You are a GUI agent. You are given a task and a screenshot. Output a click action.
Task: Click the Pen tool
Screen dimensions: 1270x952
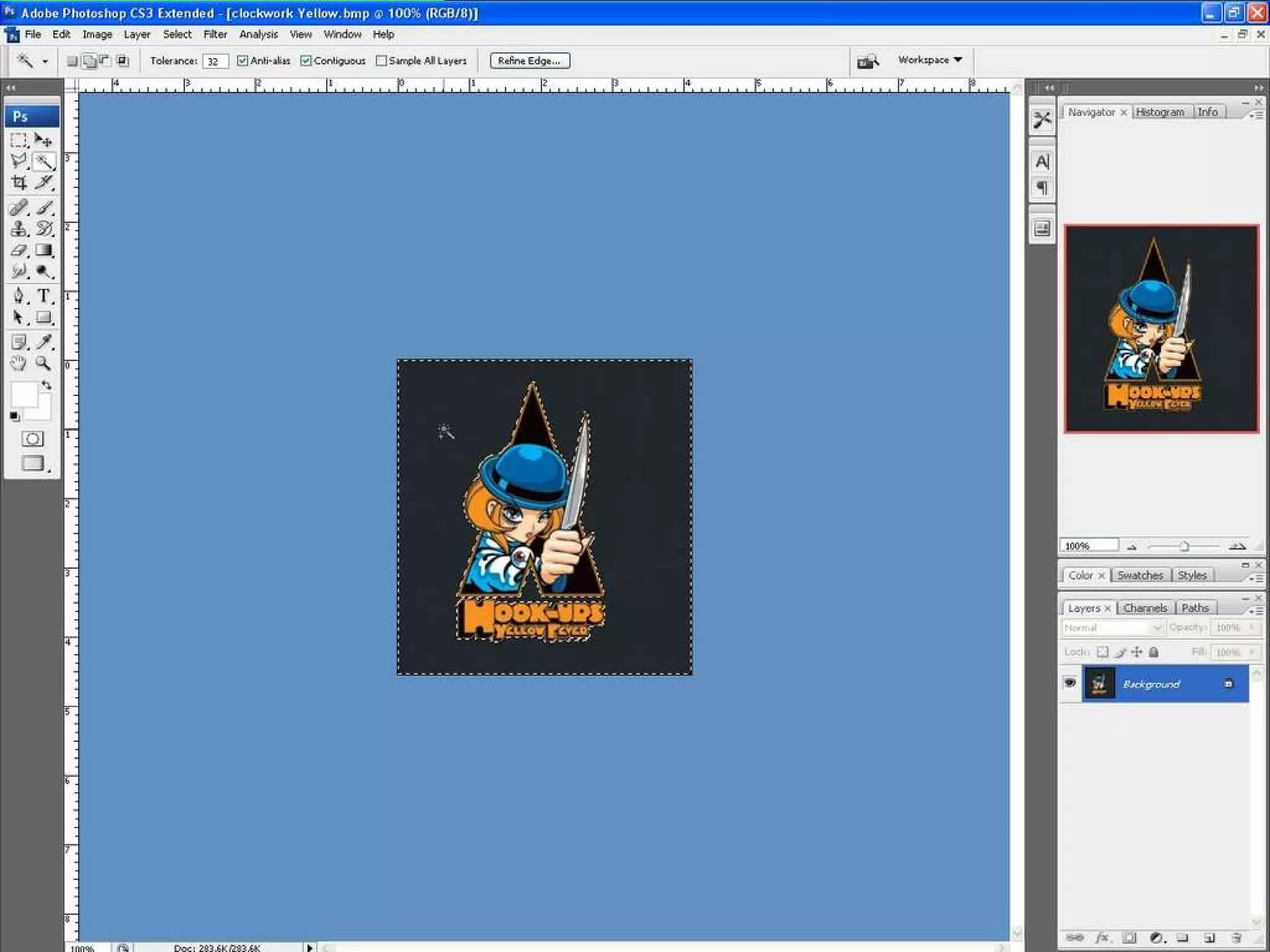(19, 296)
